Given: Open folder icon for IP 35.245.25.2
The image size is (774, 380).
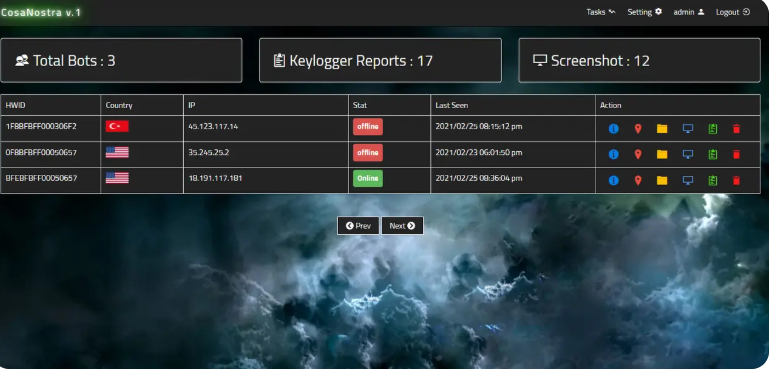Looking at the screenshot, I should click(662, 154).
